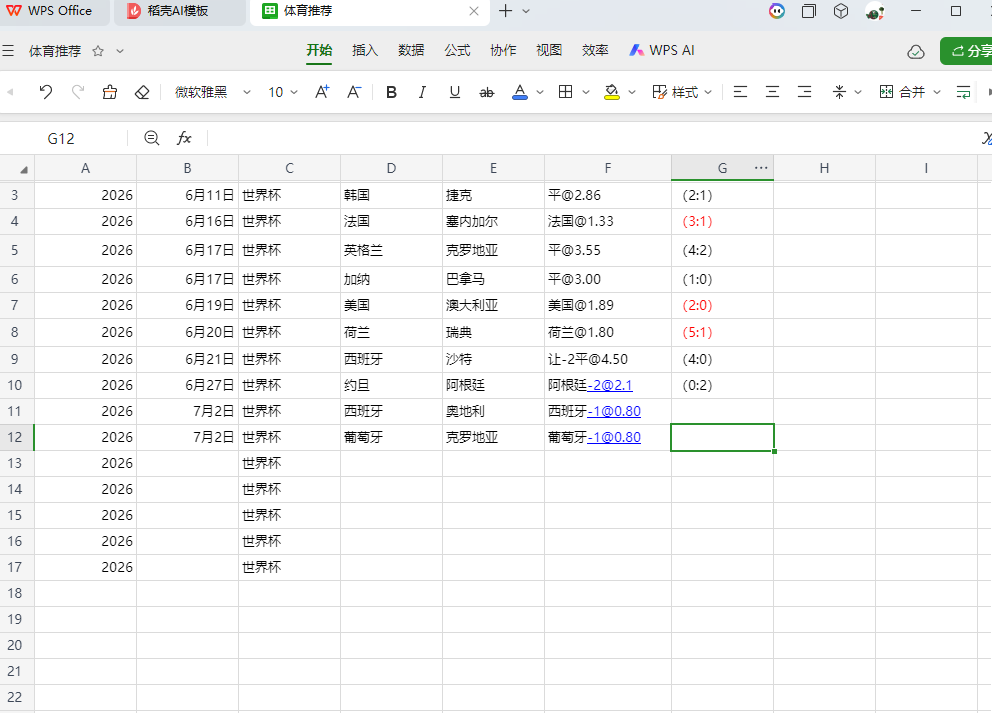This screenshot has width=992, height=713.
Task: Align text center
Action: click(772, 92)
